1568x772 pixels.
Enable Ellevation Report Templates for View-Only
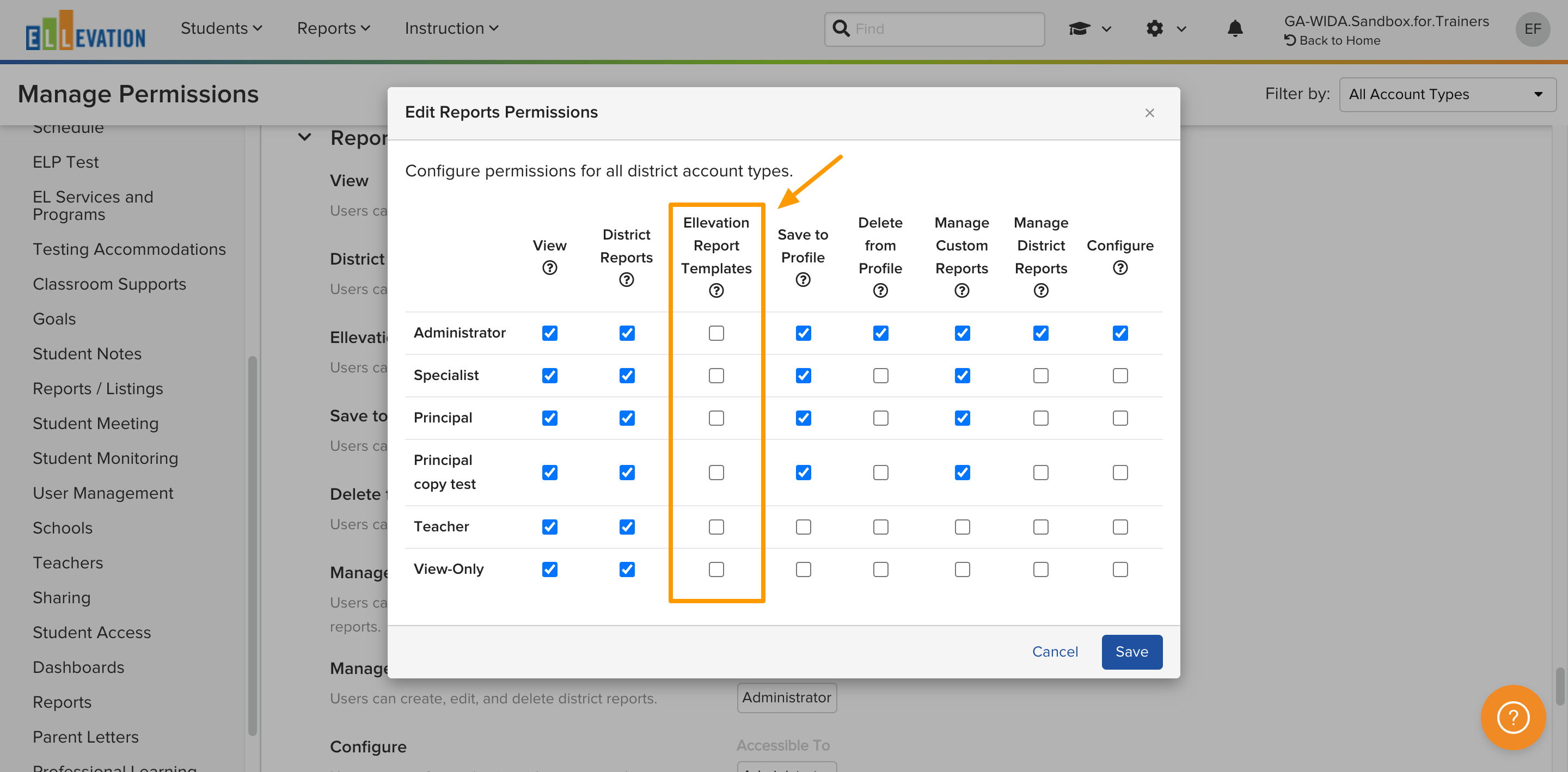pyautogui.click(x=716, y=569)
